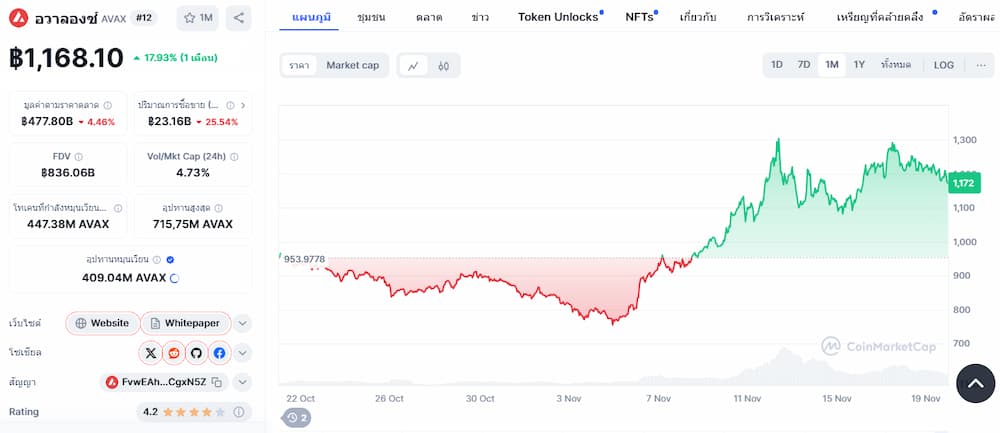Screen dimensions: 1000x433
Task: Open the ตลาด (Markets) tab
Action: point(429,17)
